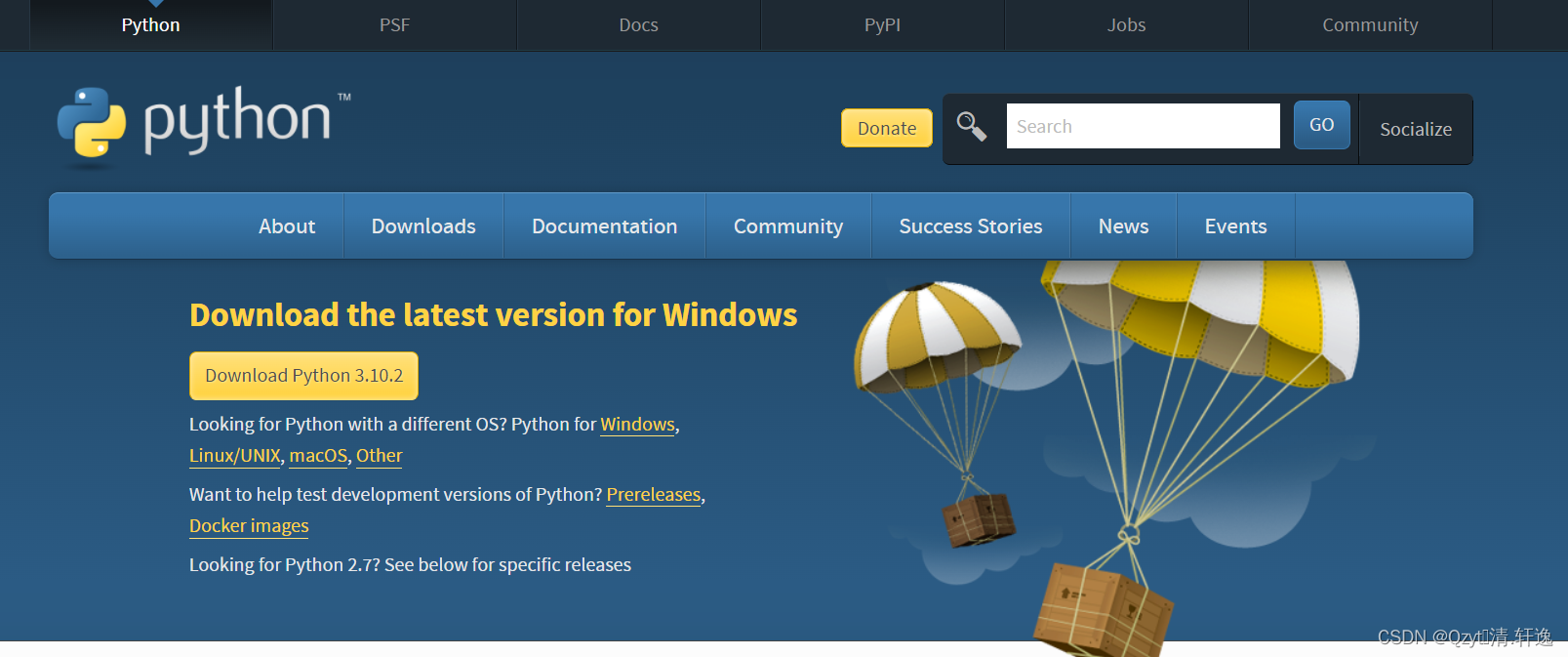Open the Downloads navigation menu

tap(423, 226)
